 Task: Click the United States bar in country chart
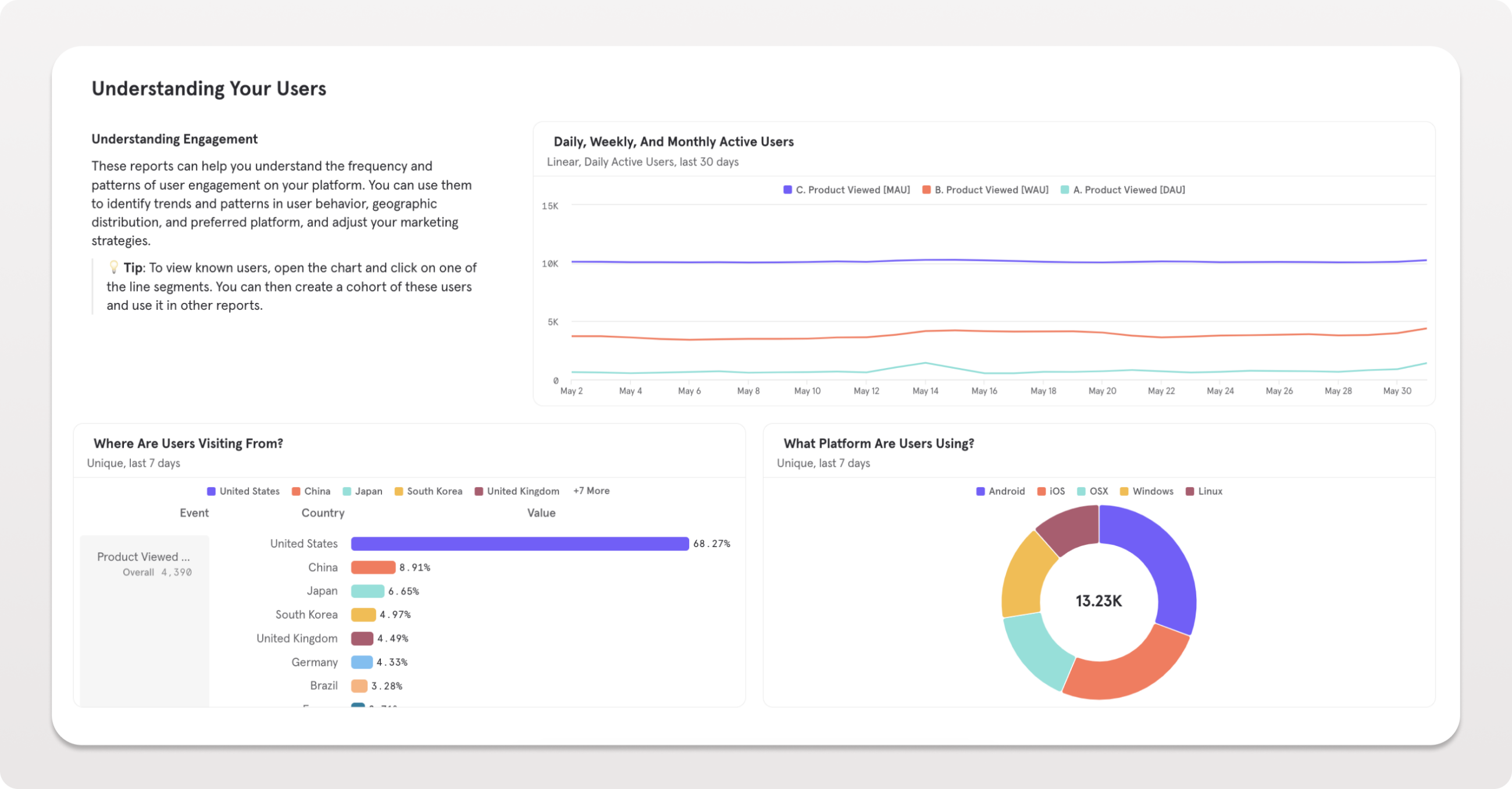(519, 544)
